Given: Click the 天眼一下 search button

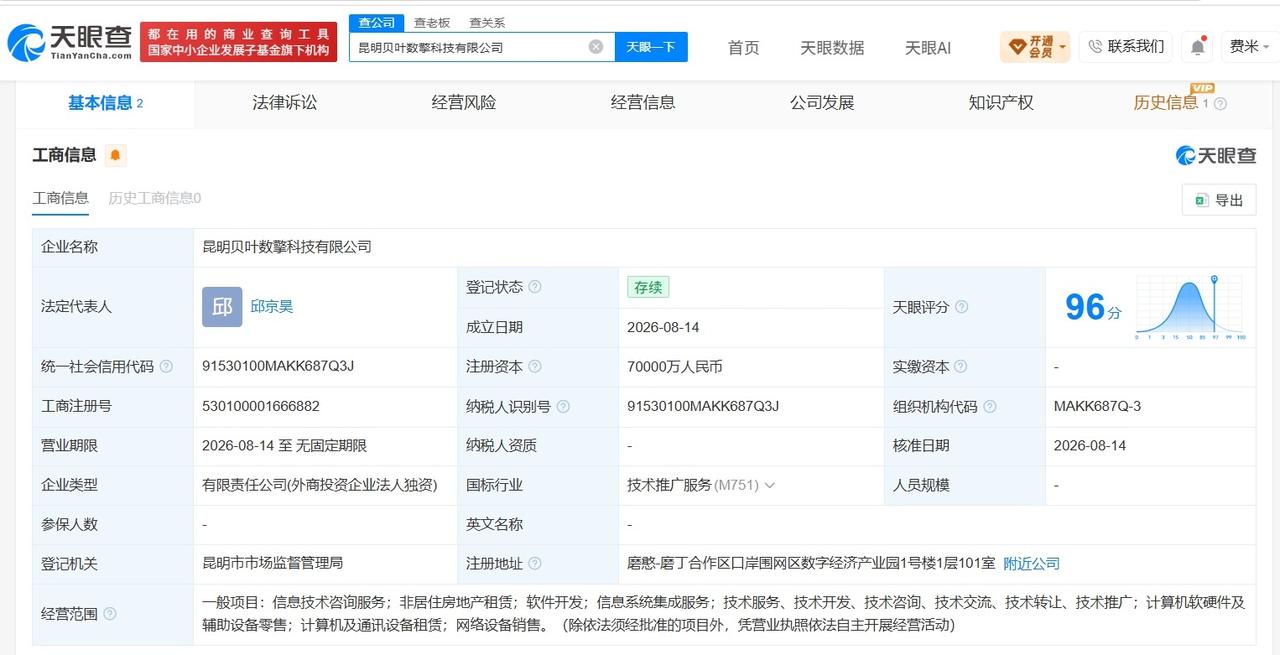Looking at the screenshot, I should (x=651, y=47).
